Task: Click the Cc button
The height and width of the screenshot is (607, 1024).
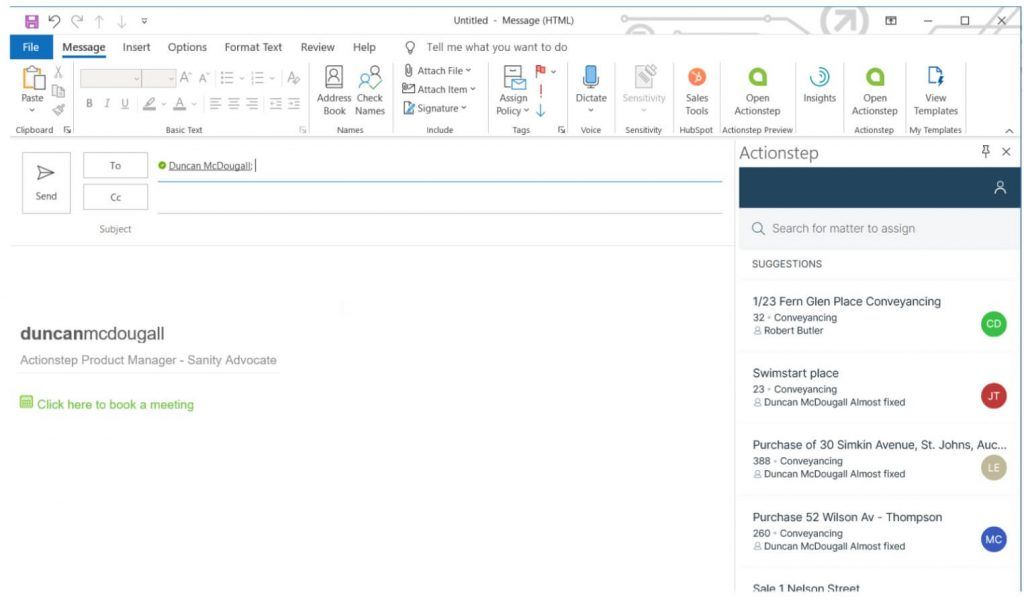Action: pyautogui.click(x=116, y=197)
